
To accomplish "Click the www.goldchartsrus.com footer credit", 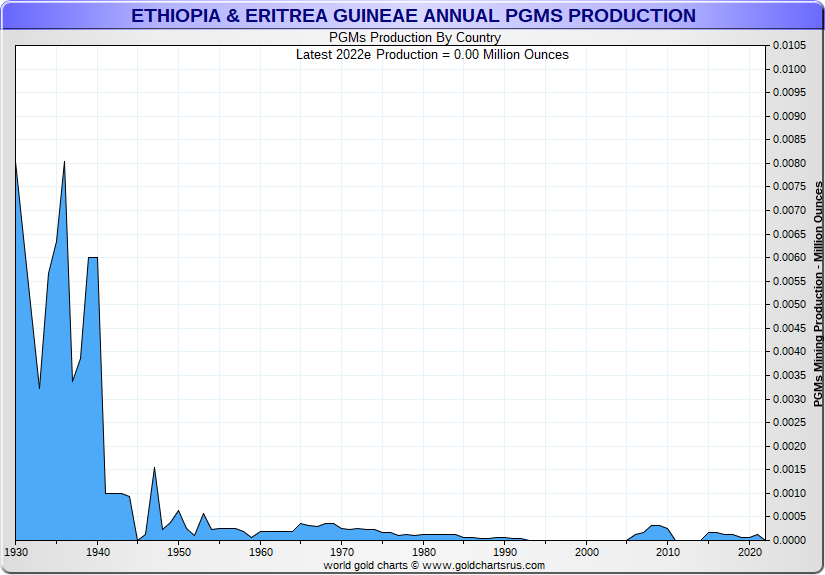I will [x=484, y=566].
